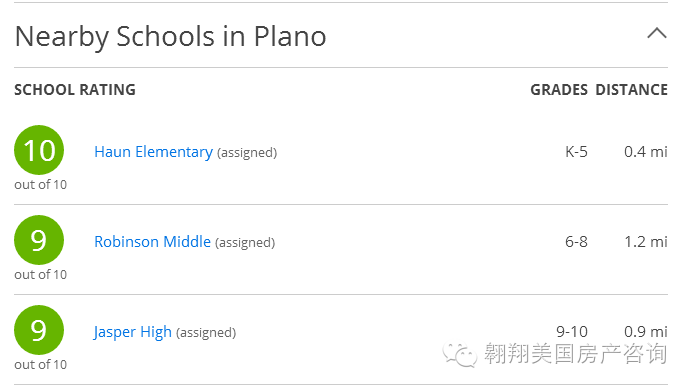Click the 6-8 grades value
This screenshot has height=389, width=691.
(576, 242)
